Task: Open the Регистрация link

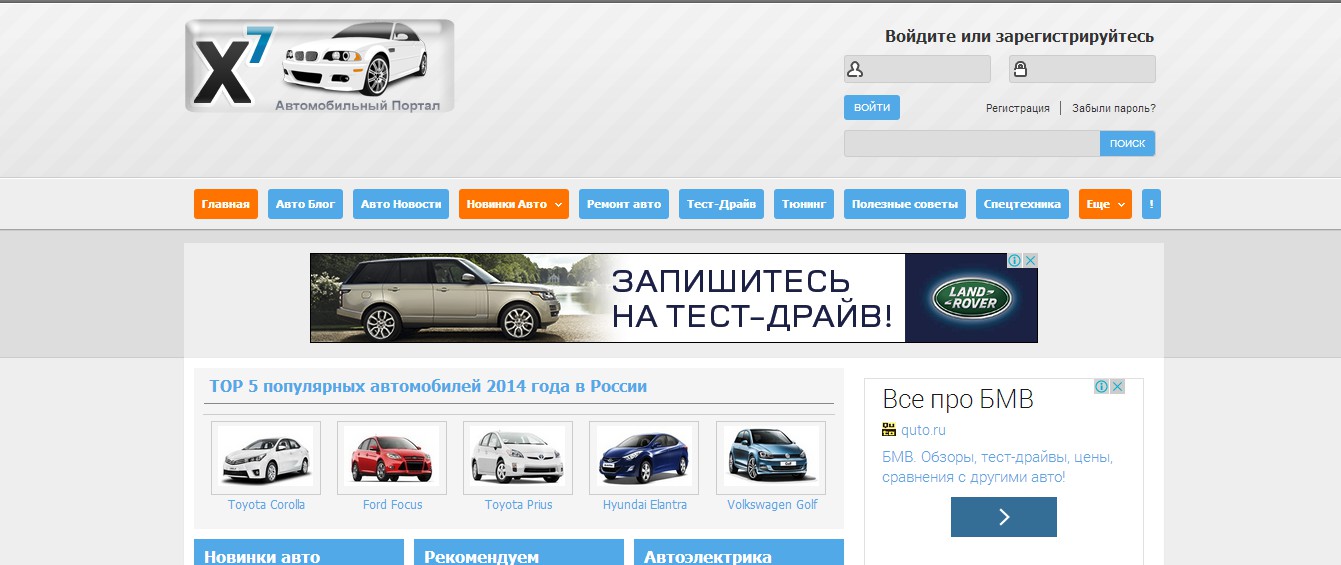Action: [1018, 108]
